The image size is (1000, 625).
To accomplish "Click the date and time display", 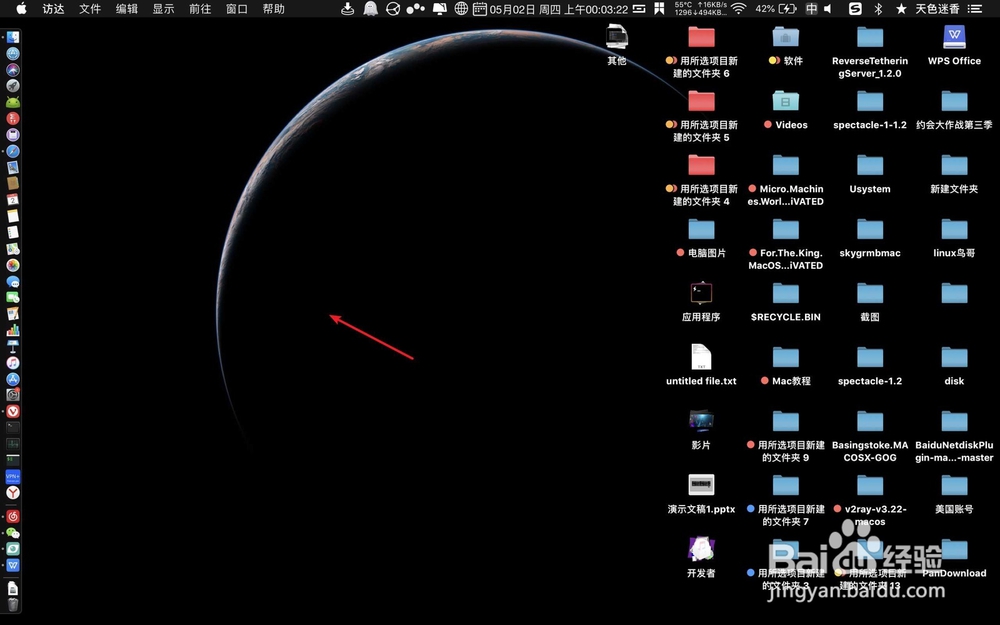I will point(559,10).
